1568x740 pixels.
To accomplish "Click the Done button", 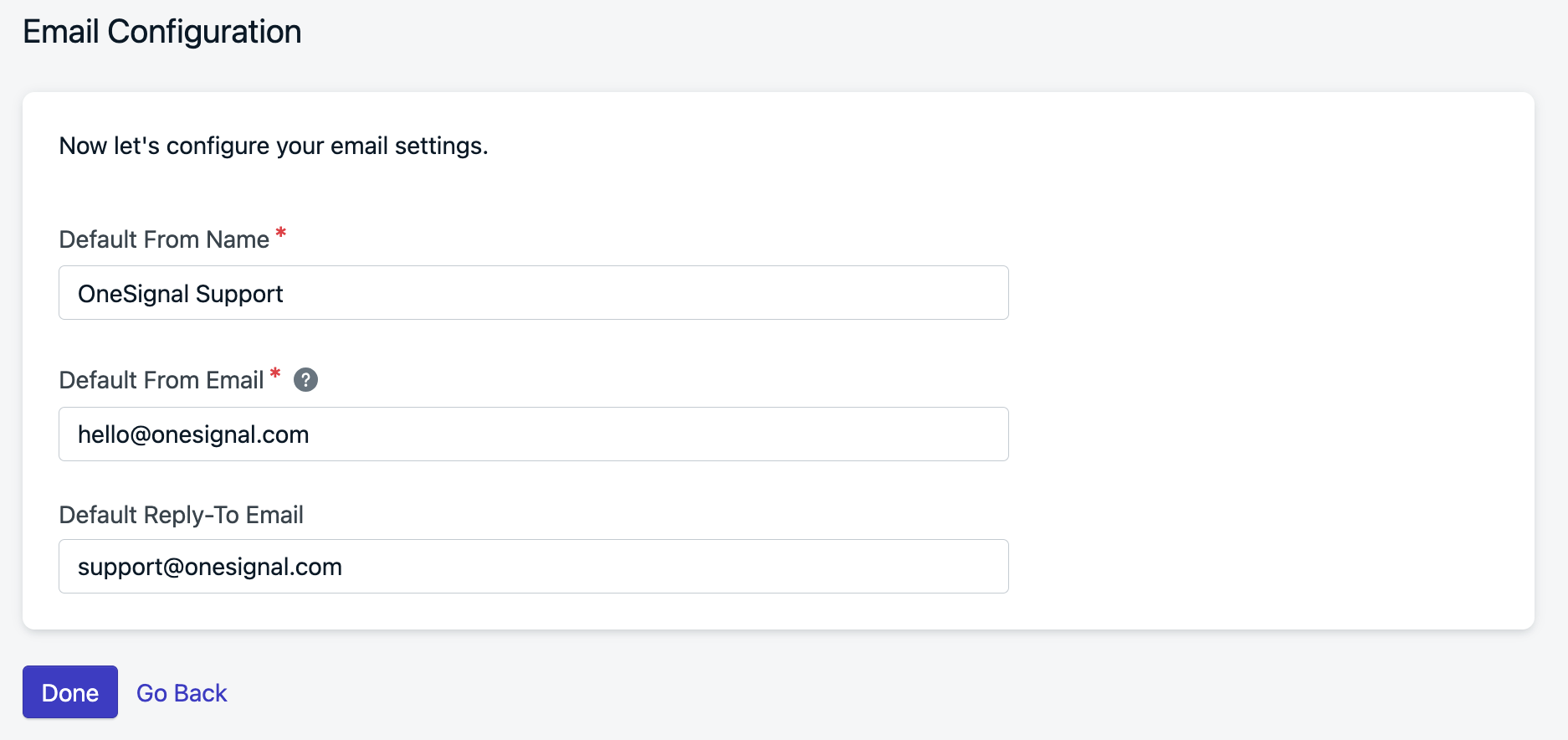I will (70, 692).
